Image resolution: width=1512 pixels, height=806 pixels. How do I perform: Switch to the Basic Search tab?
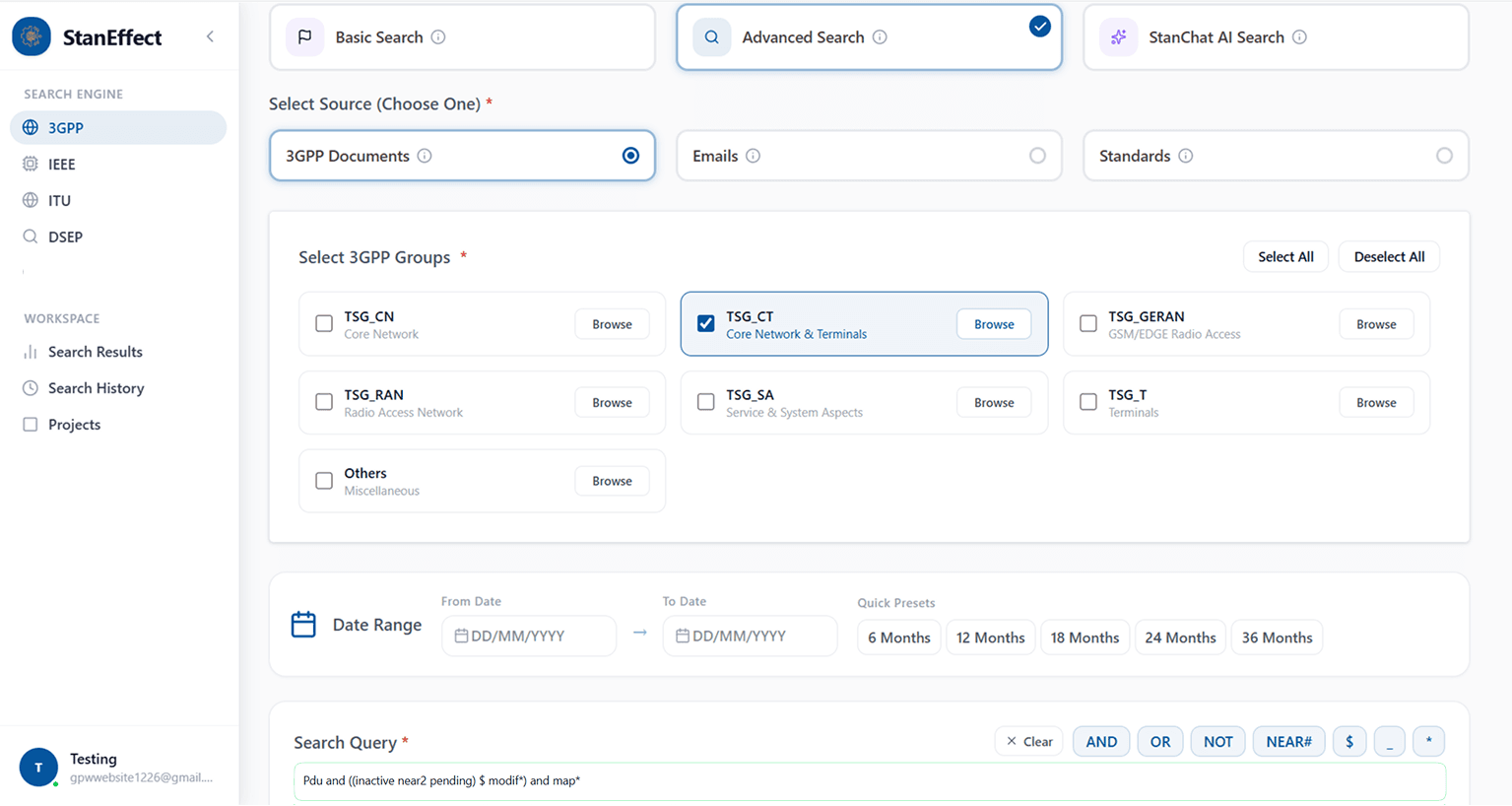coord(462,37)
